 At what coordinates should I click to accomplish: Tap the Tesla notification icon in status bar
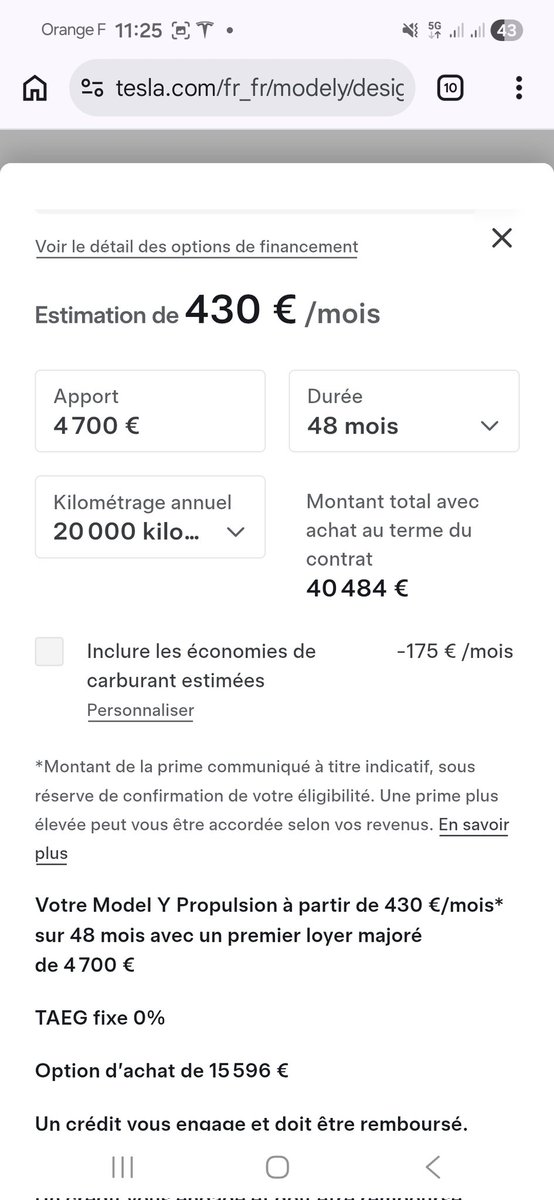pos(205,31)
